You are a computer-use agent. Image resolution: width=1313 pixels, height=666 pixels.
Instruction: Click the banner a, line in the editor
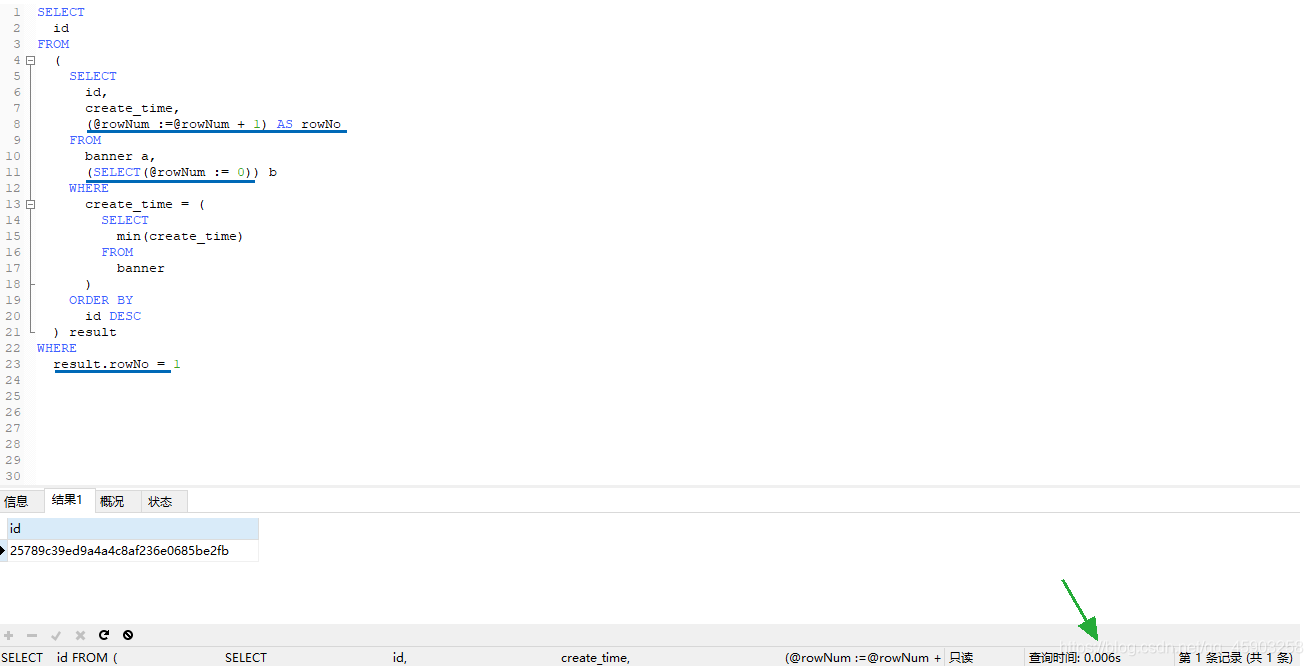coord(120,156)
